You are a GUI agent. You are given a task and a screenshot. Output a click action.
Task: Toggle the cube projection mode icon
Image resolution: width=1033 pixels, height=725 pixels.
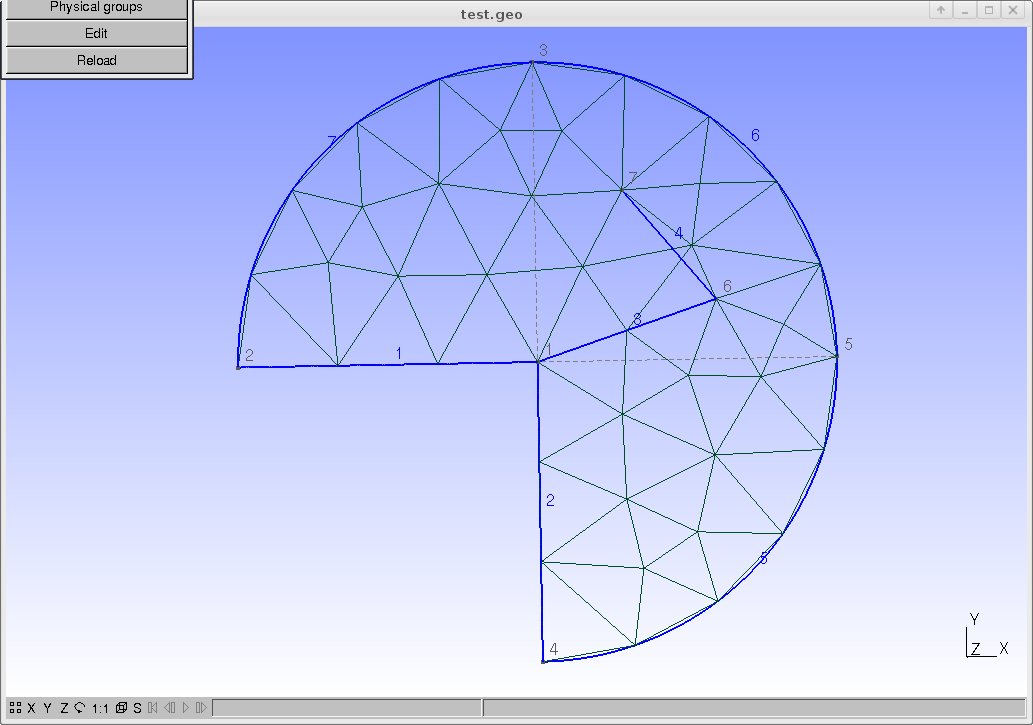[121, 708]
